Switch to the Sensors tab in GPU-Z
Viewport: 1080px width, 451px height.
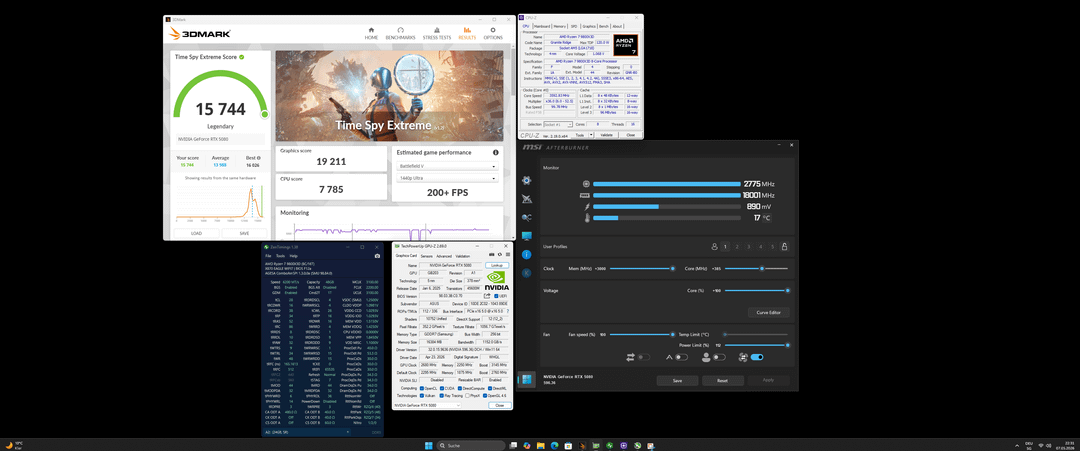[x=426, y=256]
